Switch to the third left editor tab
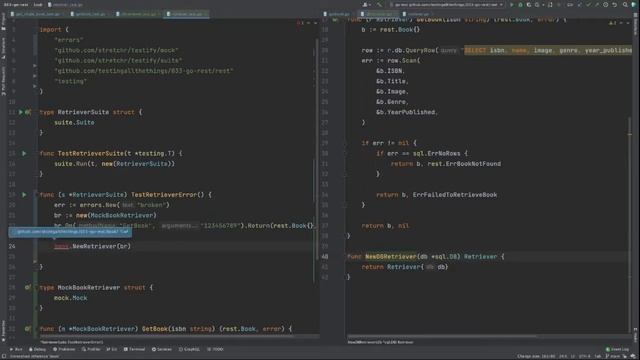This screenshot has width=640, height=360. 138,14
